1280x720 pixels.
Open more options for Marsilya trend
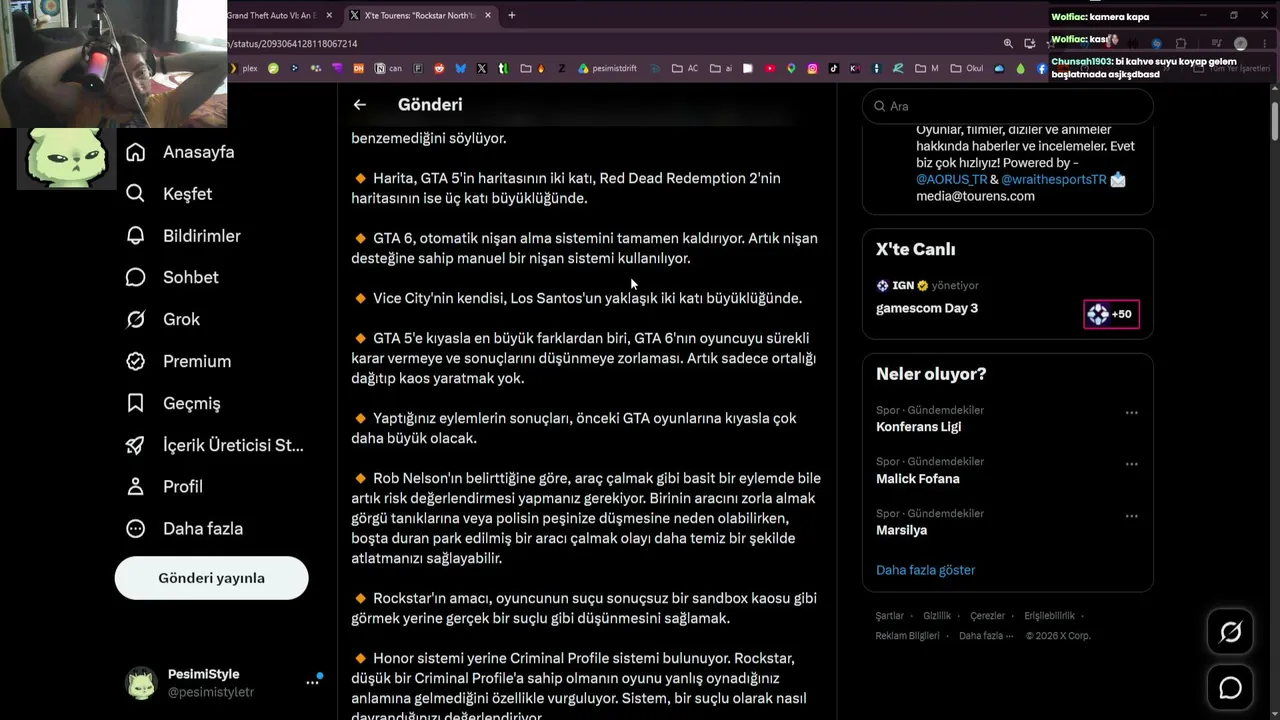[x=1131, y=516]
